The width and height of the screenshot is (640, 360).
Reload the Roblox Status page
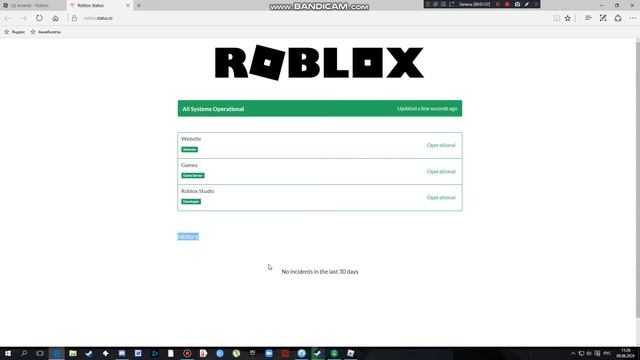coord(39,18)
